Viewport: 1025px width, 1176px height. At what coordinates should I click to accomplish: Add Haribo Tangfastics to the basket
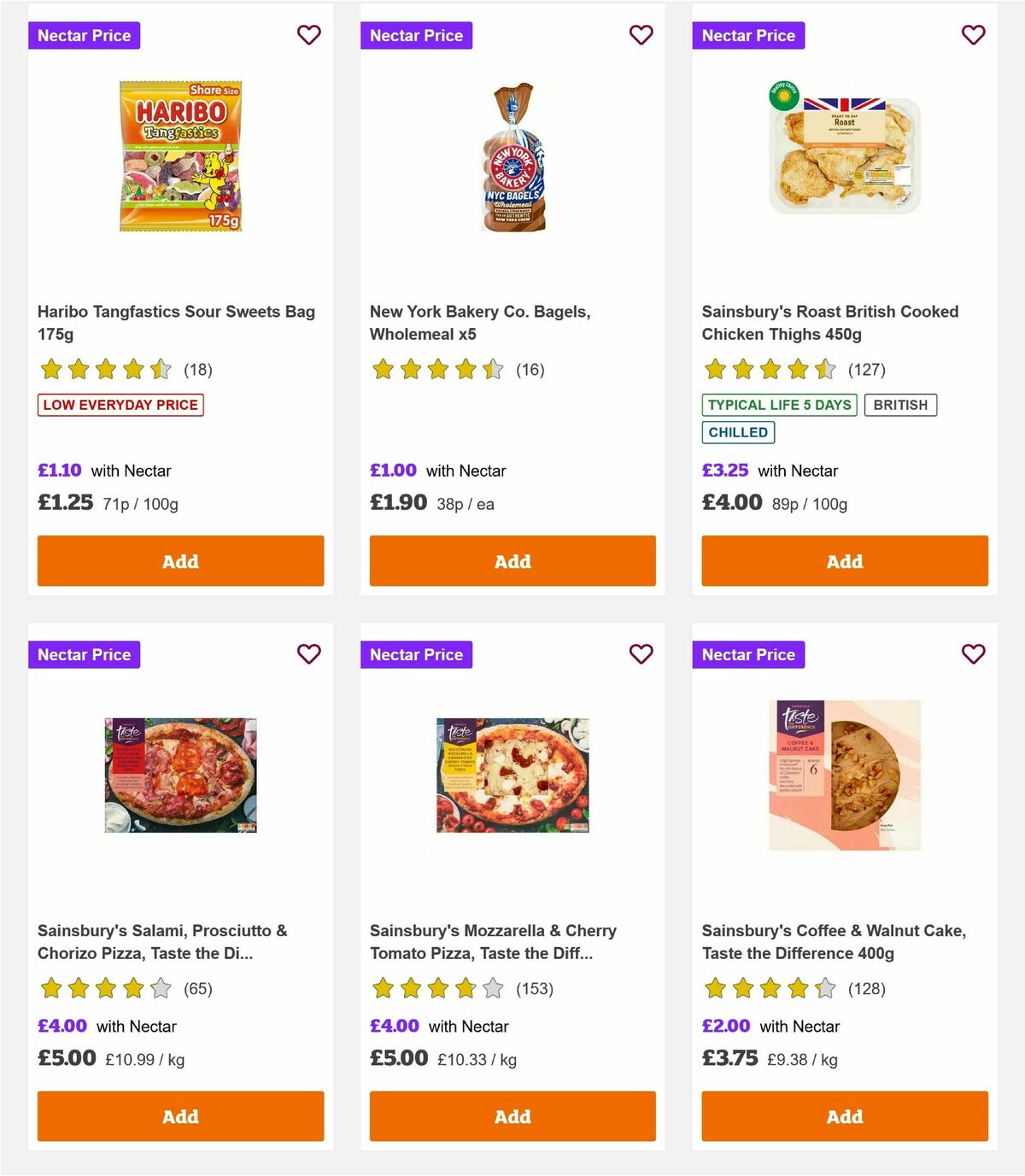pos(180,561)
